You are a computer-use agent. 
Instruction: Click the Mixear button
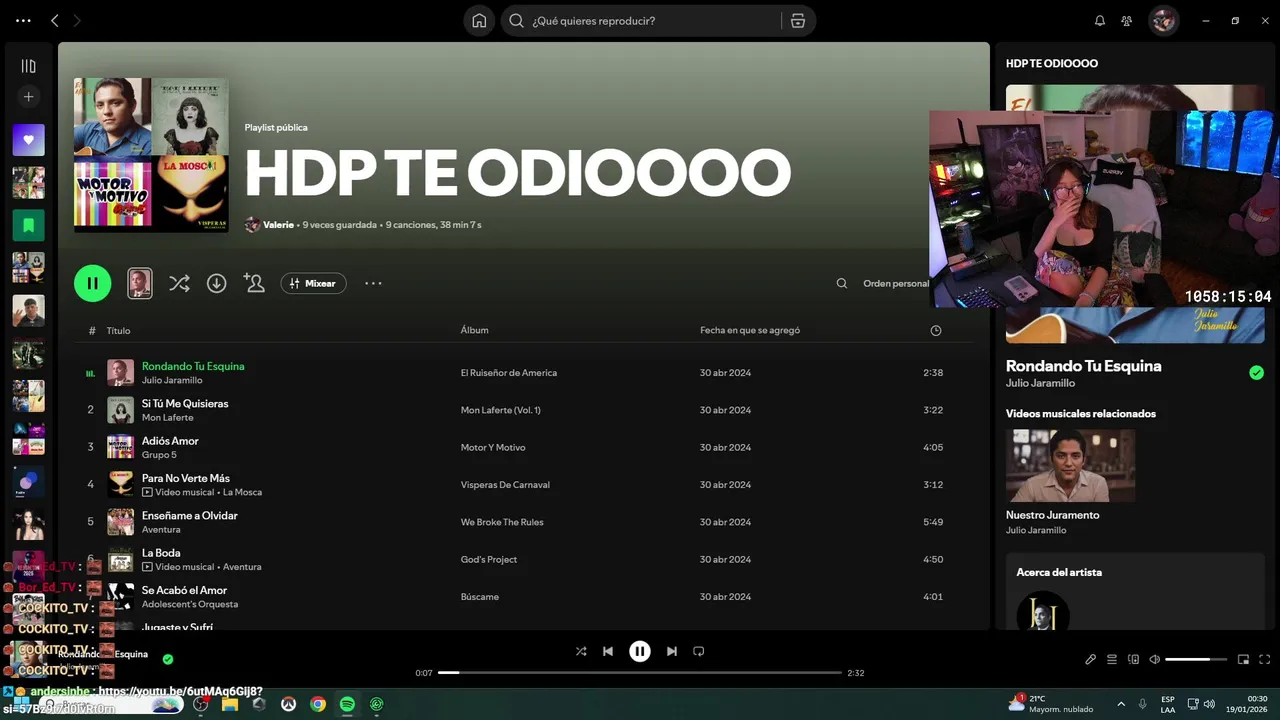pos(314,283)
